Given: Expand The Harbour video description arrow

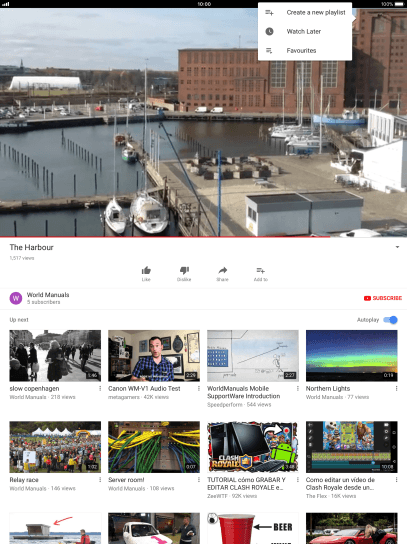Looking at the screenshot, I should click(x=397, y=247).
